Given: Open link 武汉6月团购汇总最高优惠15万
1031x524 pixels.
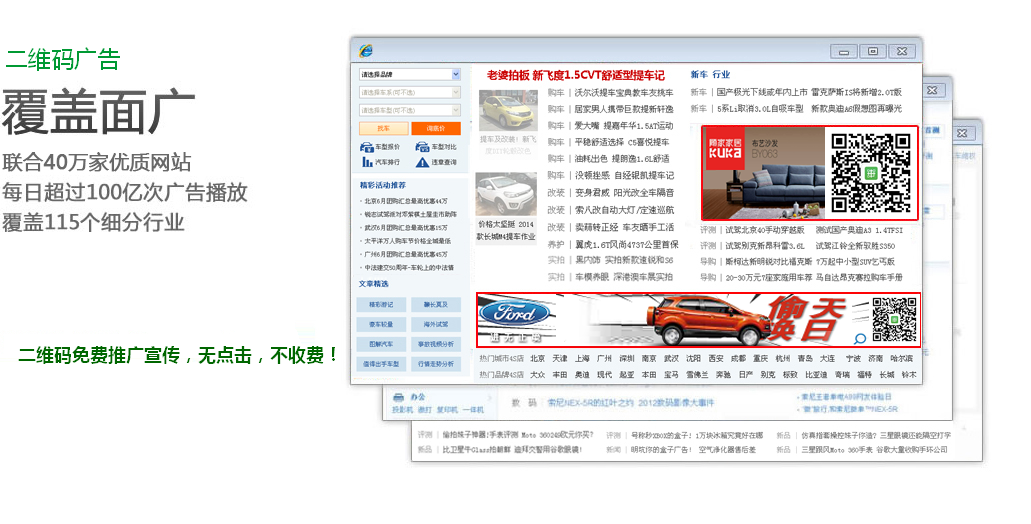Looking at the screenshot, I should [406, 227].
